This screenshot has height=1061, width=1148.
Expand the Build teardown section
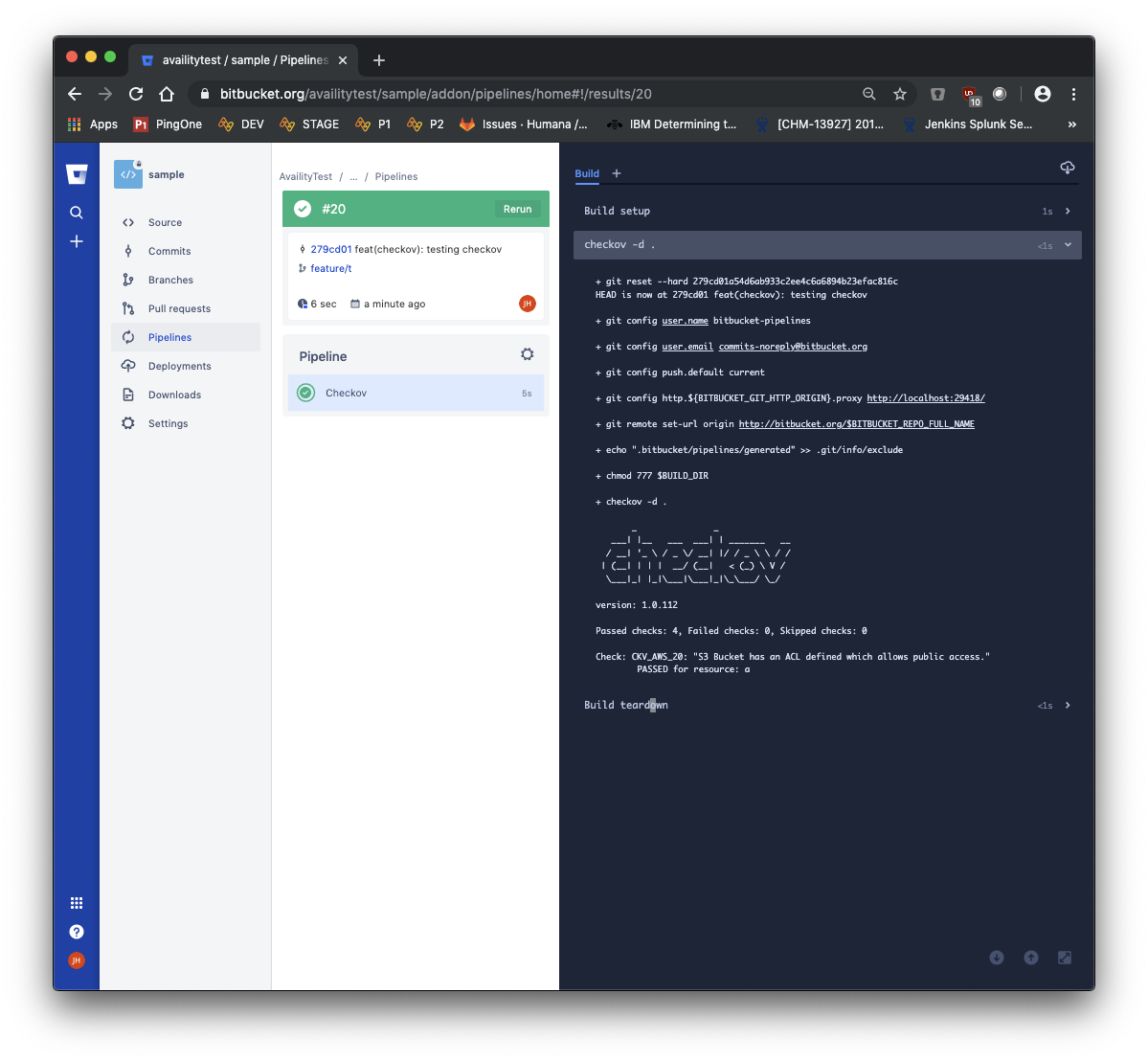pos(827,705)
